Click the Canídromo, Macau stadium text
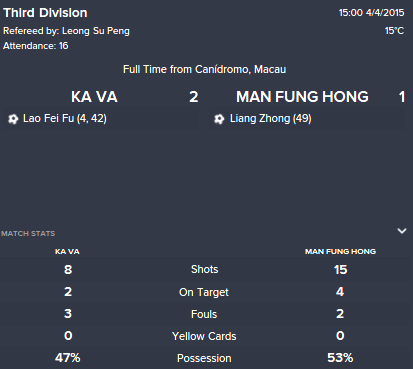This screenshot has height=369, width=413. click(x=240, y=69)
